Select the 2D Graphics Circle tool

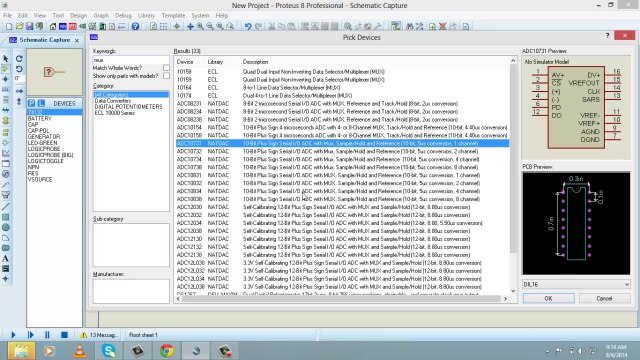(6, 227)
